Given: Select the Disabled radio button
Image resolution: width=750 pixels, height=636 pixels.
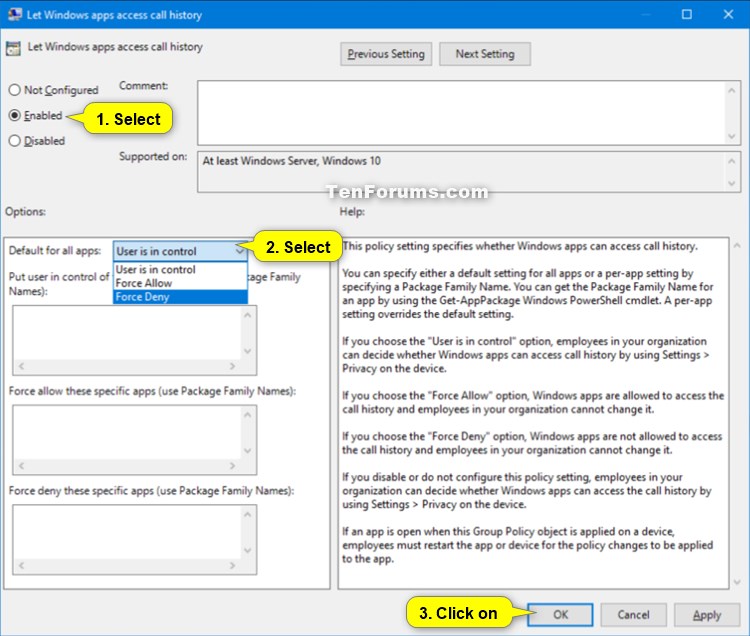Looking at the screenshot, I should [15, 141].
